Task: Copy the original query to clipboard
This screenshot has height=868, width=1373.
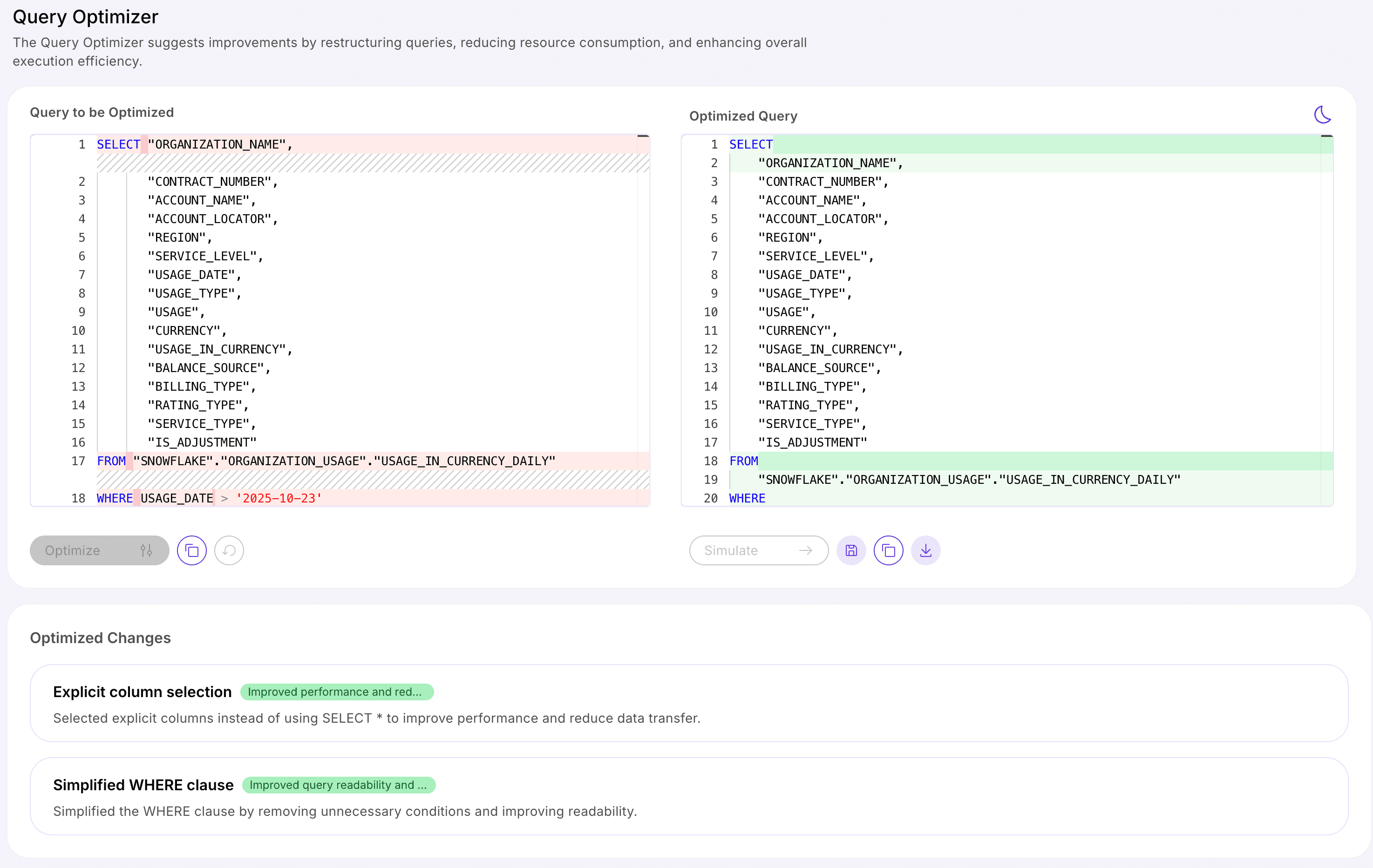Action: coord(191,550)
